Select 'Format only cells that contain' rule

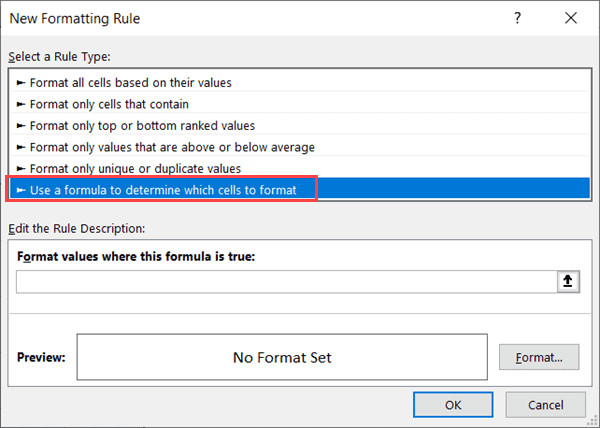click(109, 104)
